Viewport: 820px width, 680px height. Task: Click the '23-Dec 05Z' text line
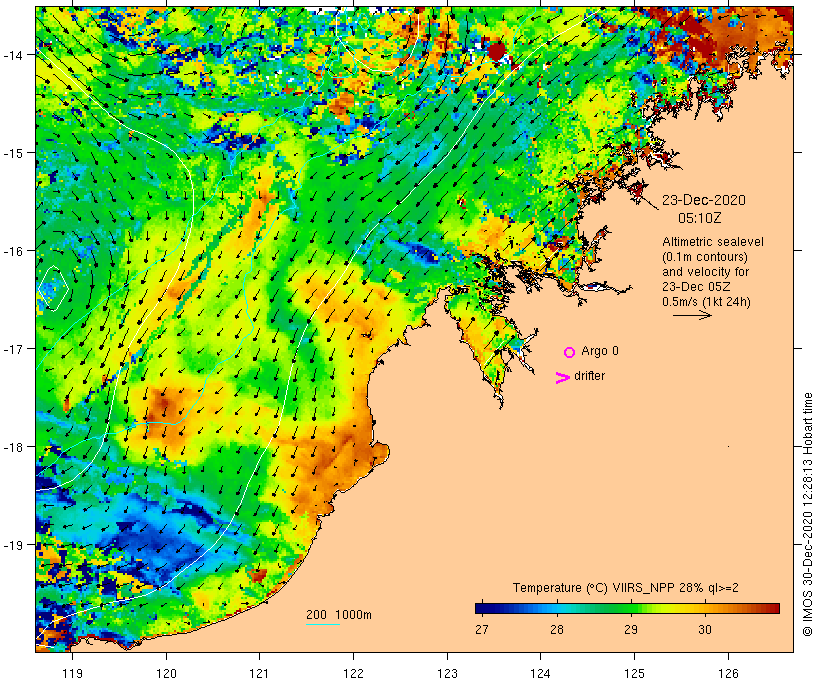696,287
